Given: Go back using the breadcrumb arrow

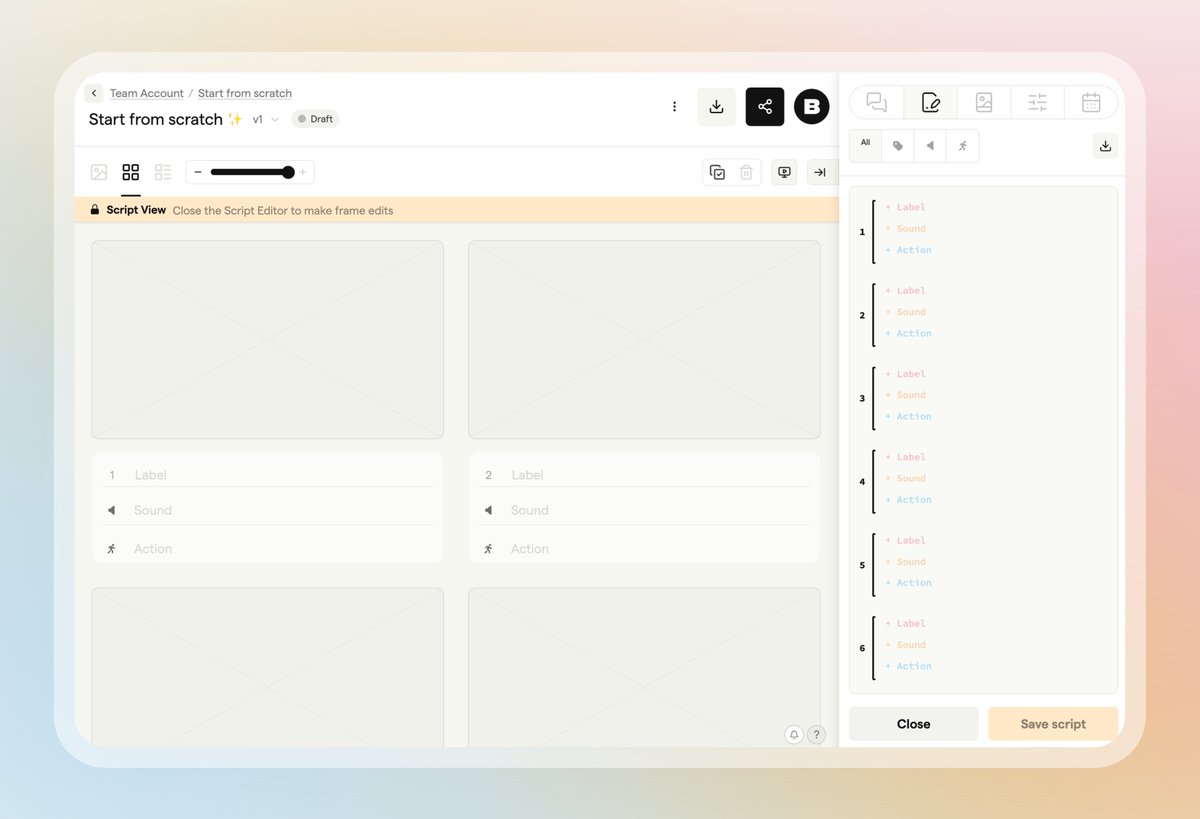Looking at the screenshot, I should tap(94, 93).
